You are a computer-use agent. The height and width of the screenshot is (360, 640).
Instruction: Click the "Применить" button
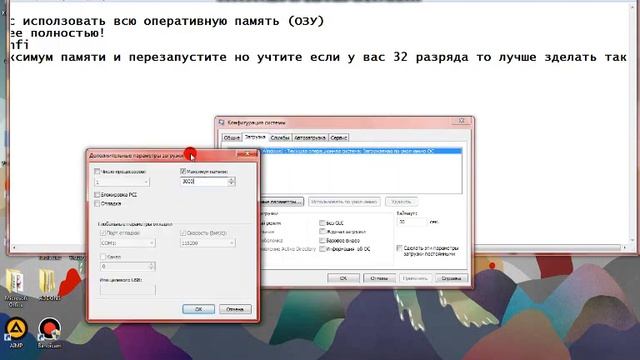415,278
